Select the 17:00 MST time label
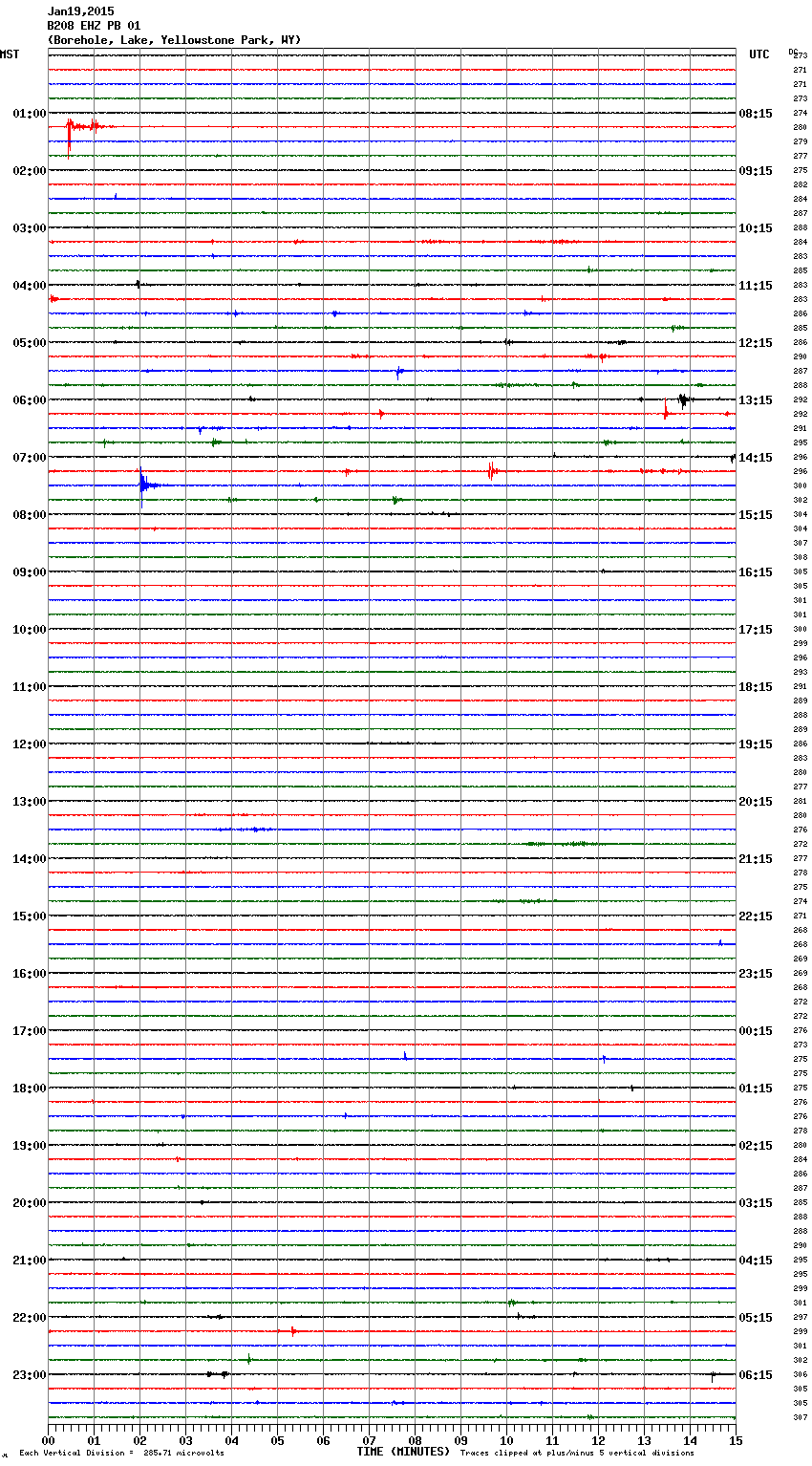Screen dimensions: 812x1466 pos(29,1031)
